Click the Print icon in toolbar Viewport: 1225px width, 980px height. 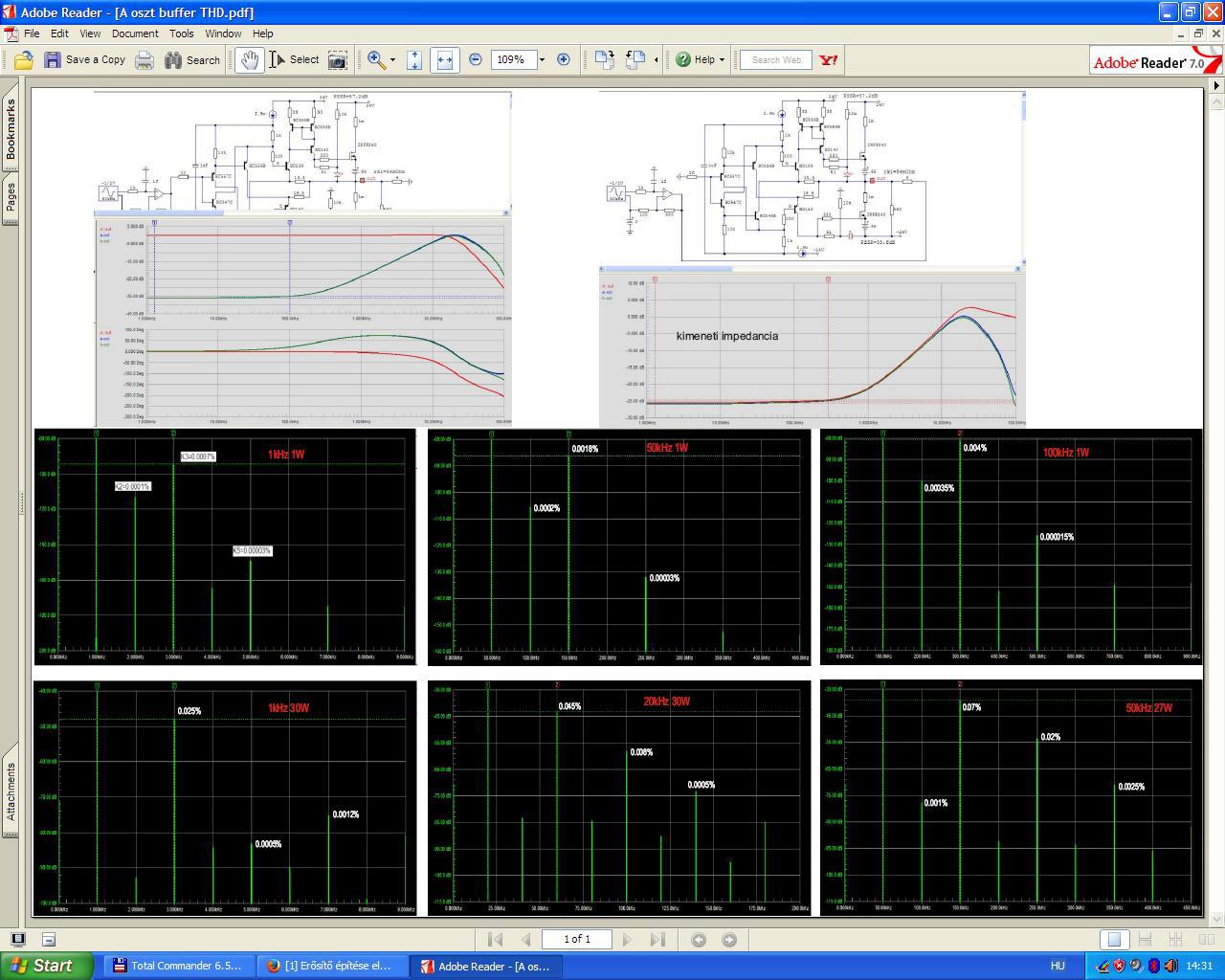pos(145,59)
